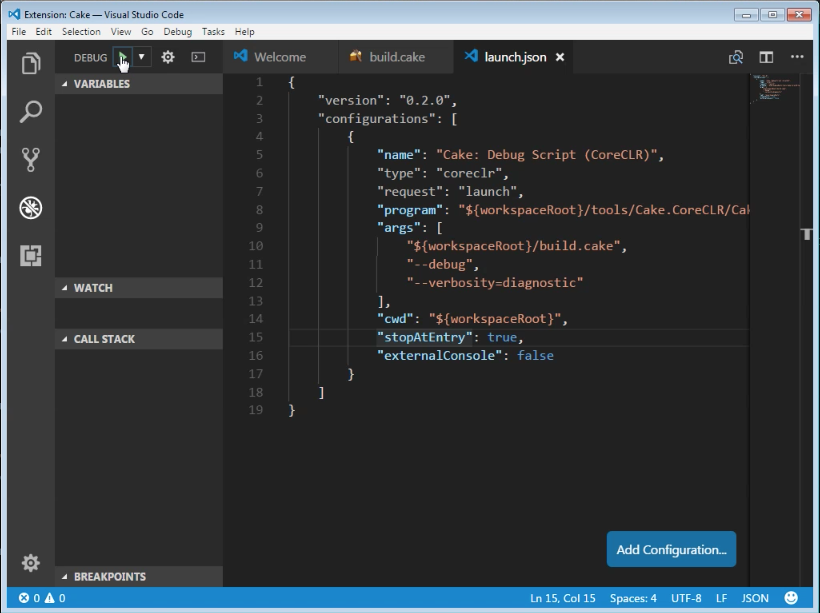This screenshot has height=613, width=820.
Task: Change encoding via UTF-8 status item
Action: click(686, 598)
